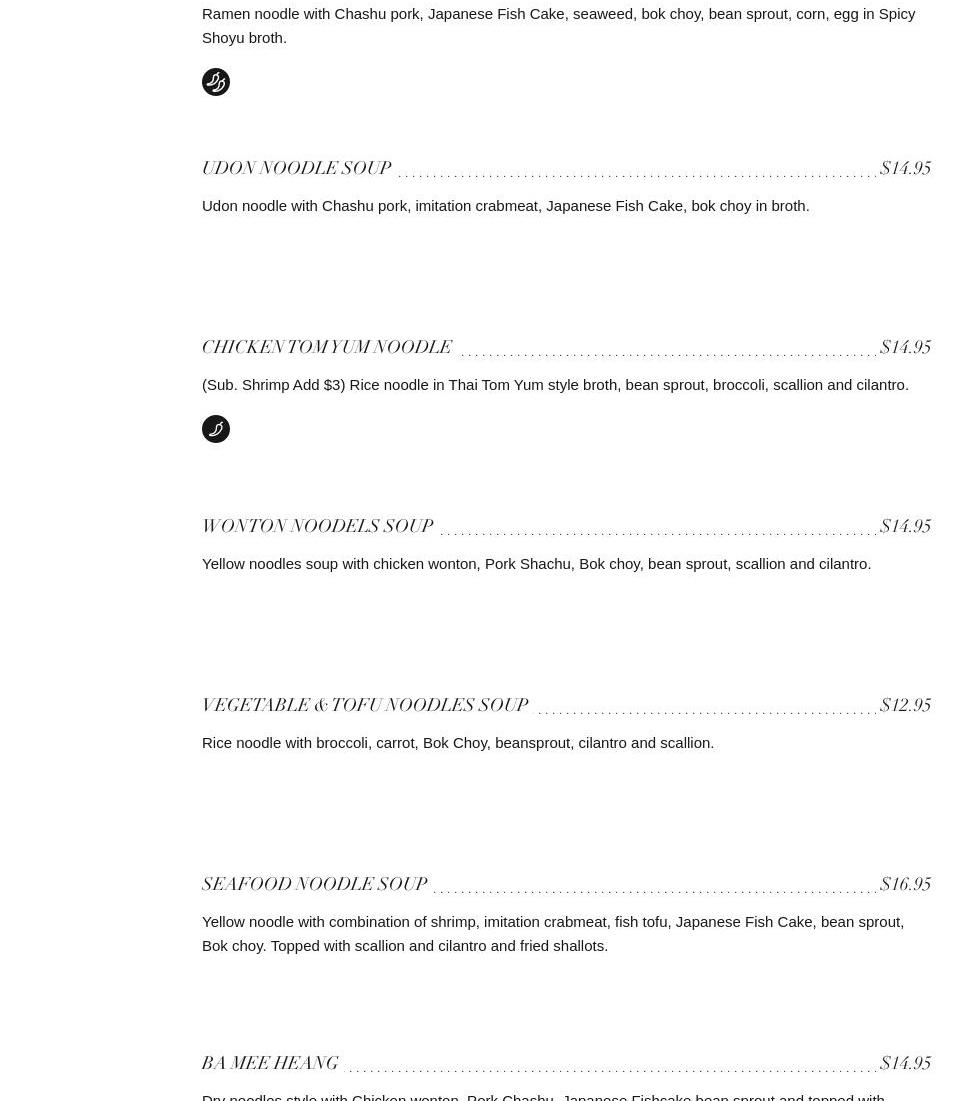
Task: Select Vegetable & Tofu Noodles Soup heading
Action: pyautogui.click(x=365, y=705)
